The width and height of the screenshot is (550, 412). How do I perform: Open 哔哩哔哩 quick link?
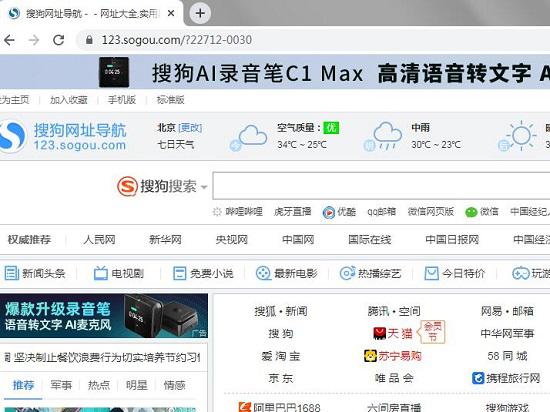(x=244, y=212)
